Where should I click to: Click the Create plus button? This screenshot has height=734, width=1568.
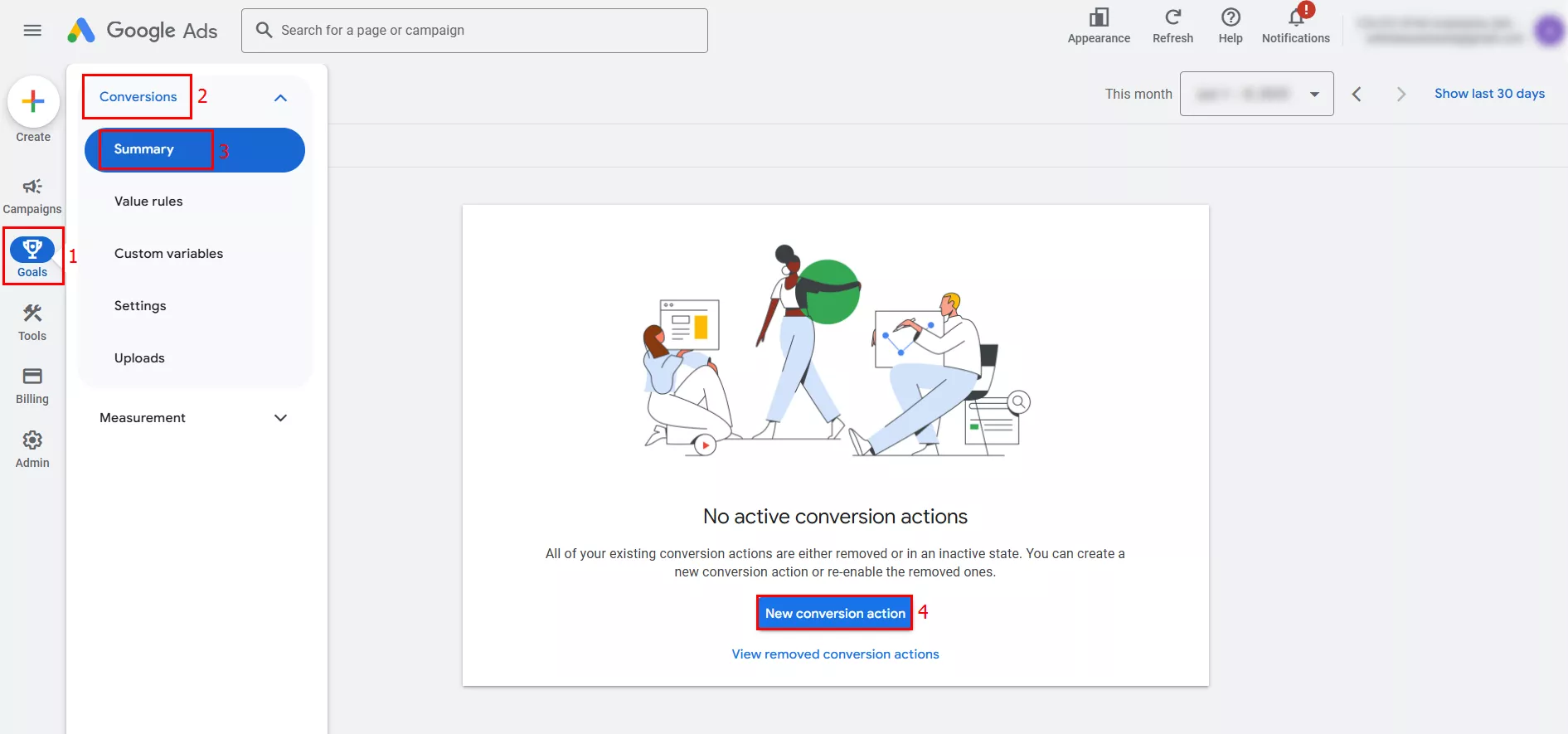click(x=33, y=102)
